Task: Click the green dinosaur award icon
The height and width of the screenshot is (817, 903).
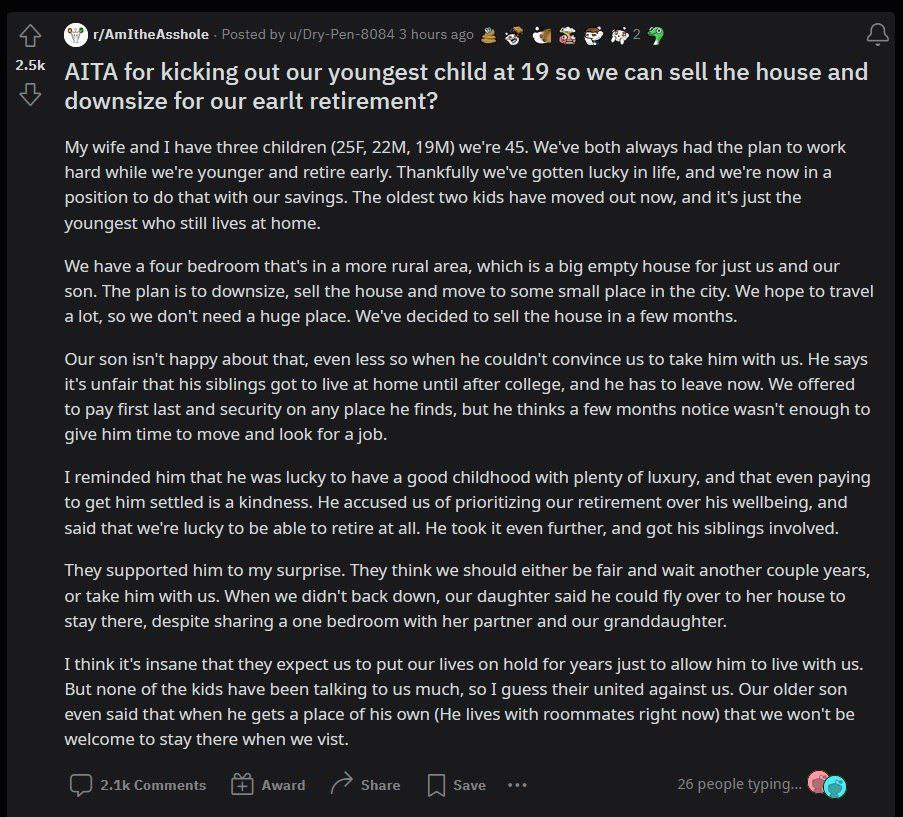Action: 655,35
